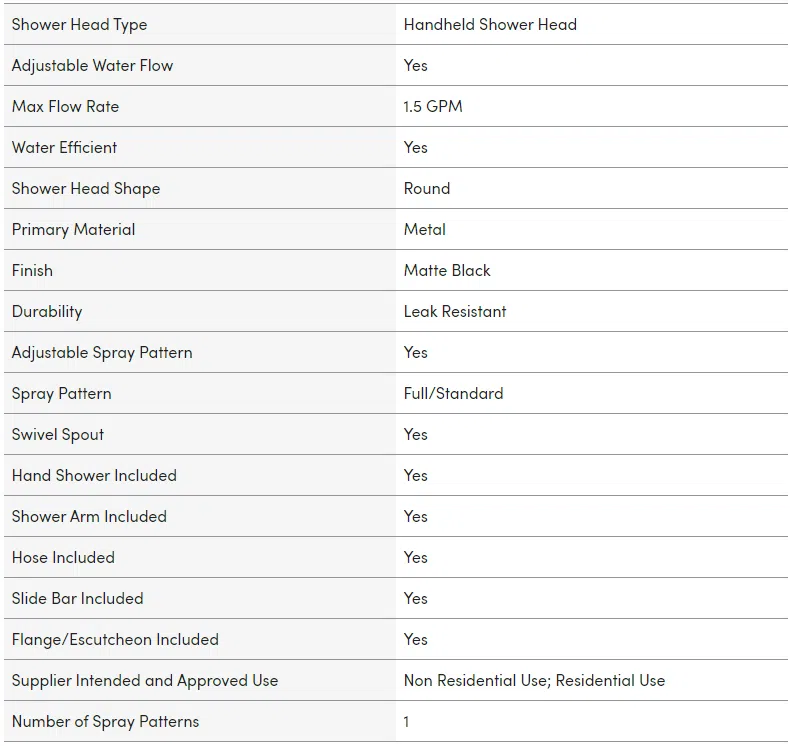The height and width of the screenshot is (746, 799).
Task: Click the Water Efficient row label
Action: click(x=64, y=148)
